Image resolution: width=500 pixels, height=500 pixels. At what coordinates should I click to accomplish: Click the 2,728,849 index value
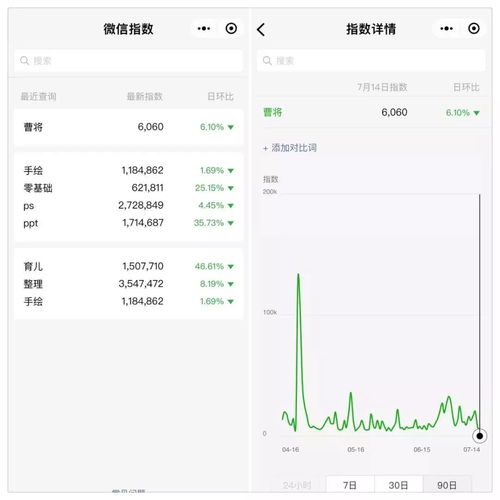pos(141,205)
